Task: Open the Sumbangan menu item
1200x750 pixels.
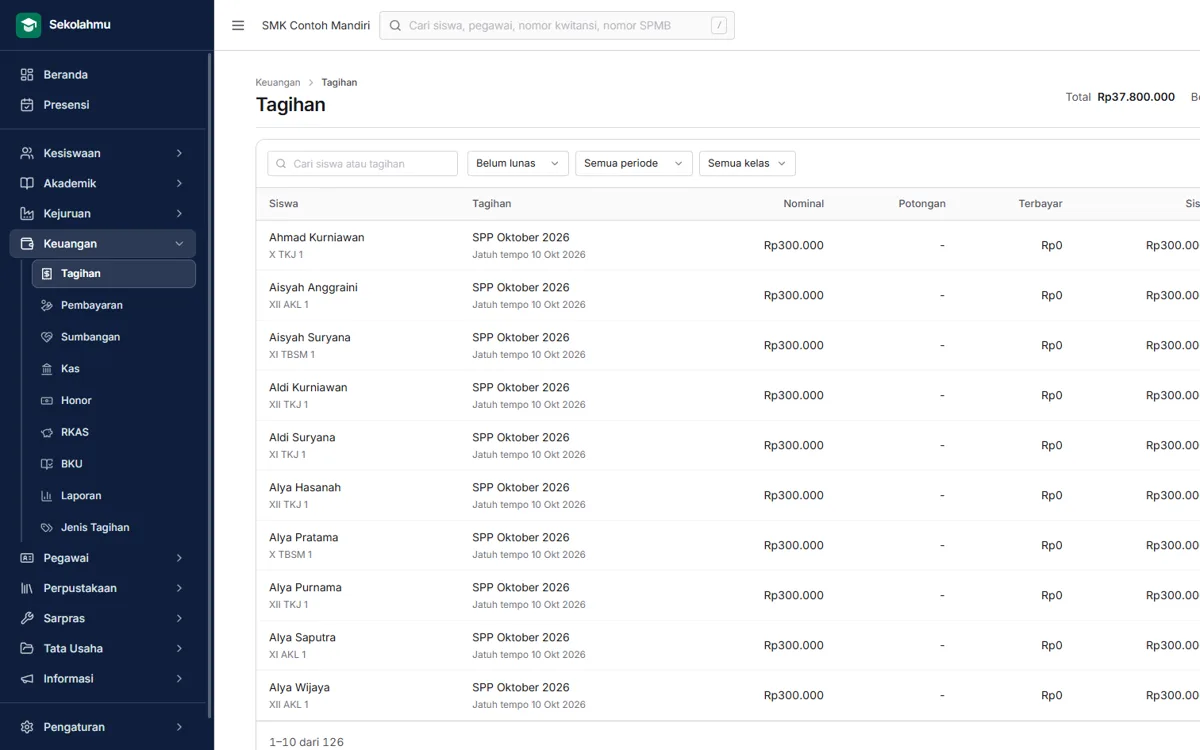Action: [x=114, y=337]
